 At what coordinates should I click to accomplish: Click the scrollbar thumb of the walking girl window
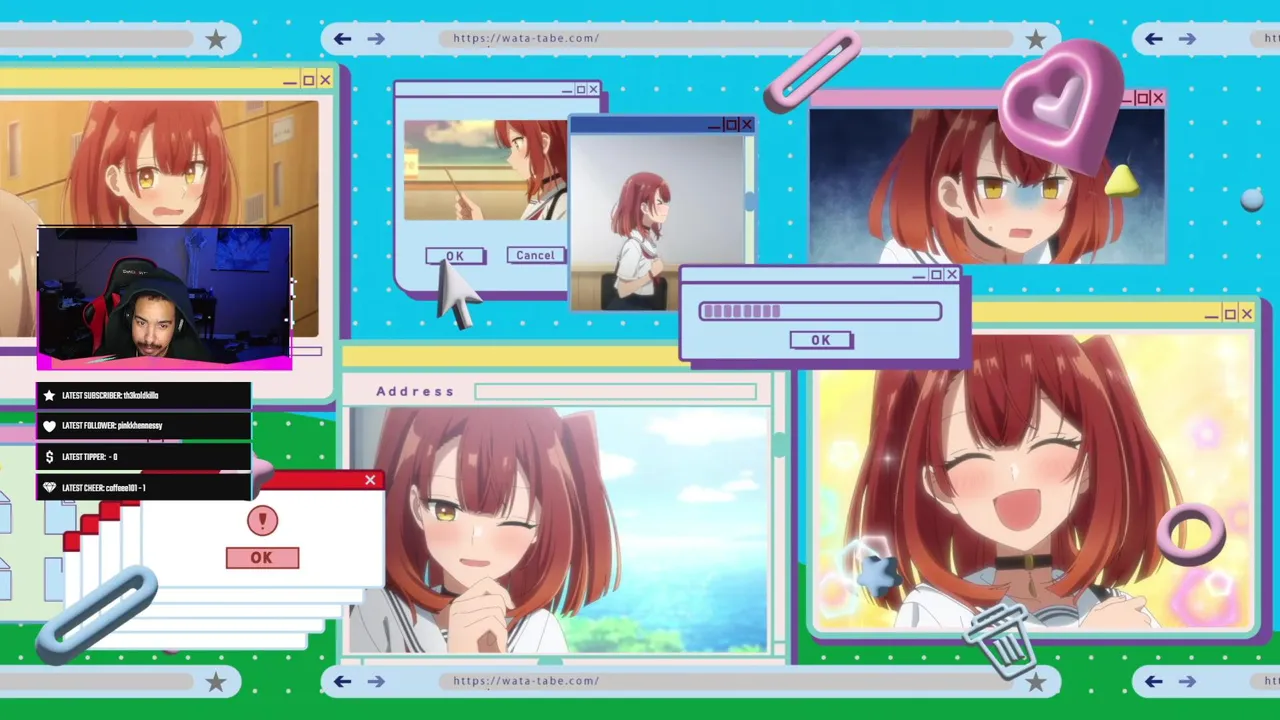[x=750, y=202]
